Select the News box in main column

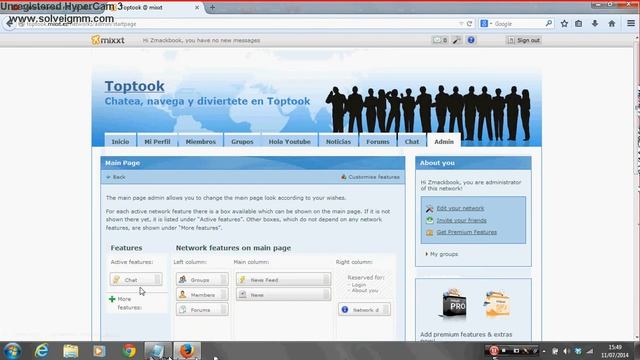pos(283,295)
